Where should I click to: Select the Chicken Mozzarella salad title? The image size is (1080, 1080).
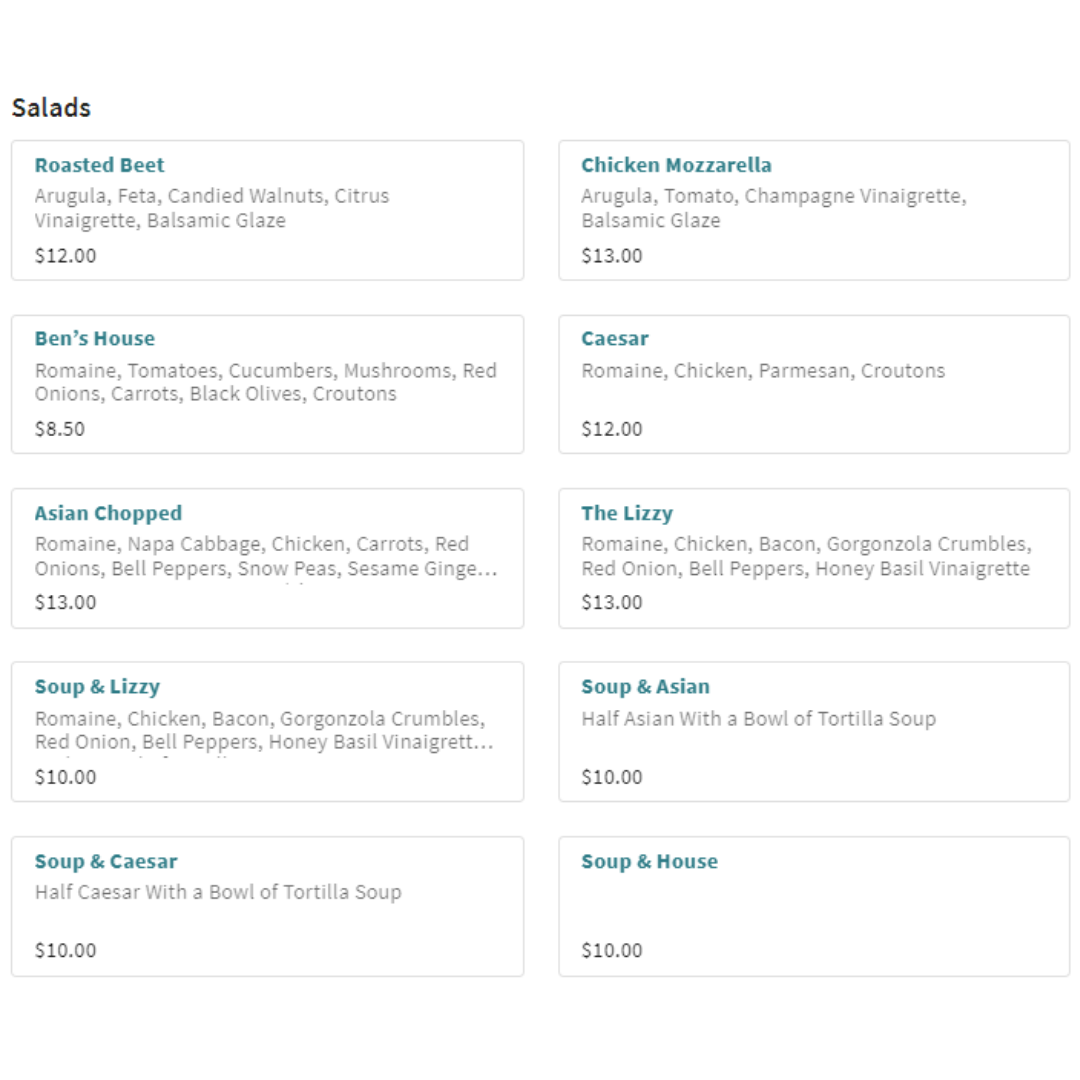point(676,165)
